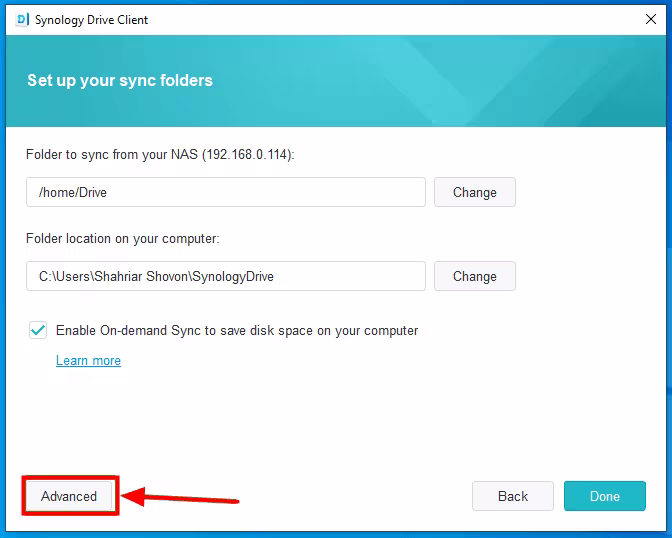This screenshot has height=538, width=672.
Task: Click the Synology Drive Client title text
Action: point(91,20)
